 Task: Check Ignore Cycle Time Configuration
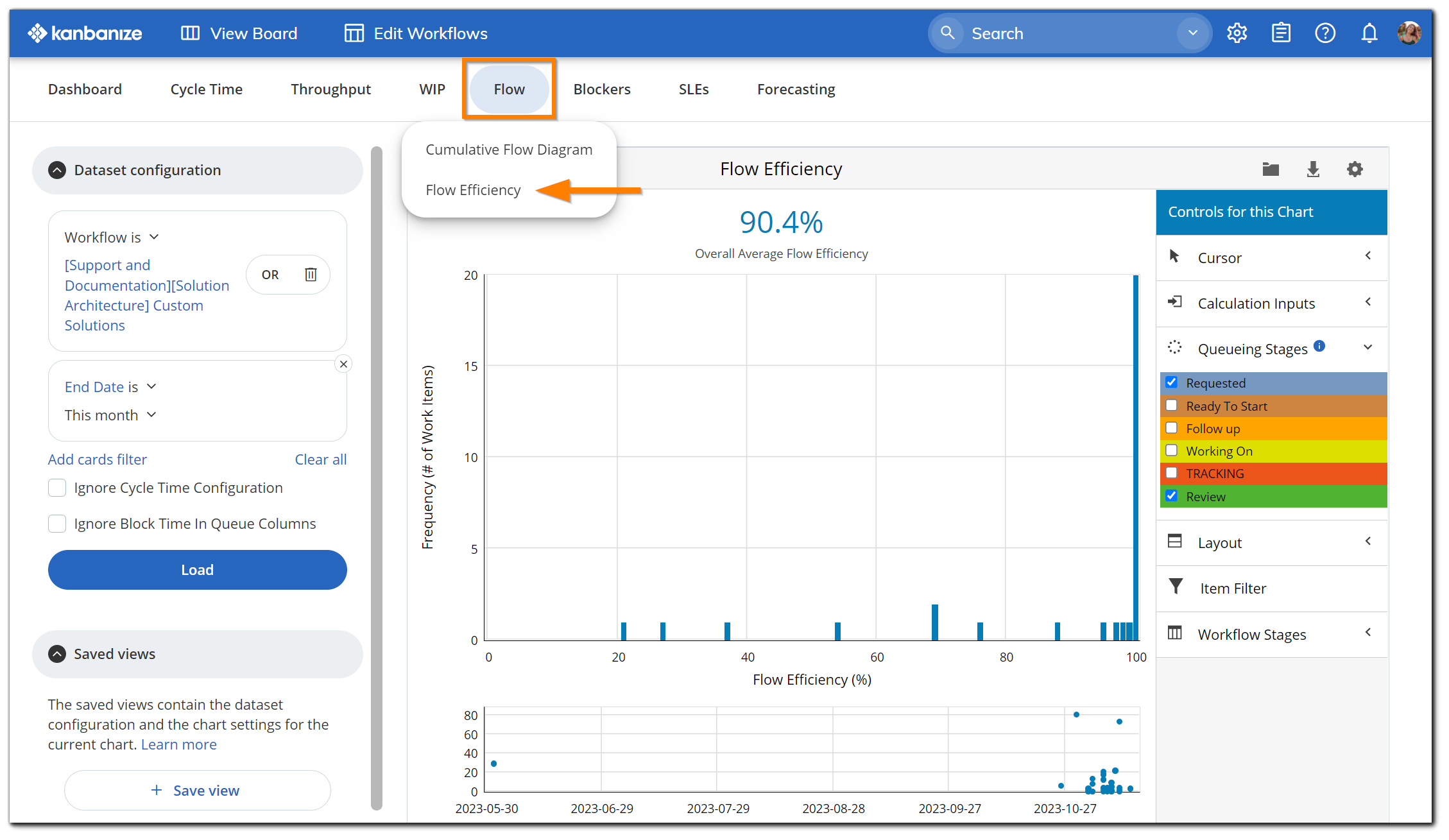[x=57, y=488]
